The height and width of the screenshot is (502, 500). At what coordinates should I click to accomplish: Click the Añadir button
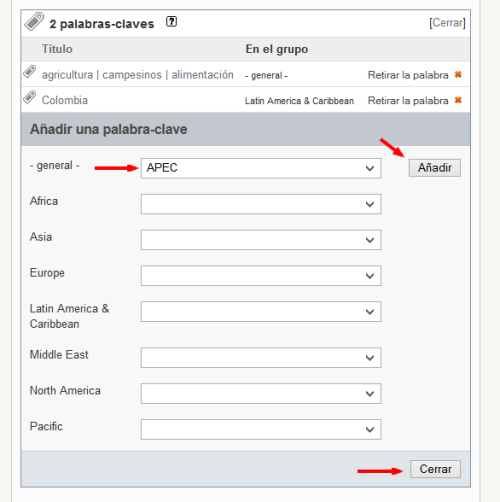tap(435, 168)
